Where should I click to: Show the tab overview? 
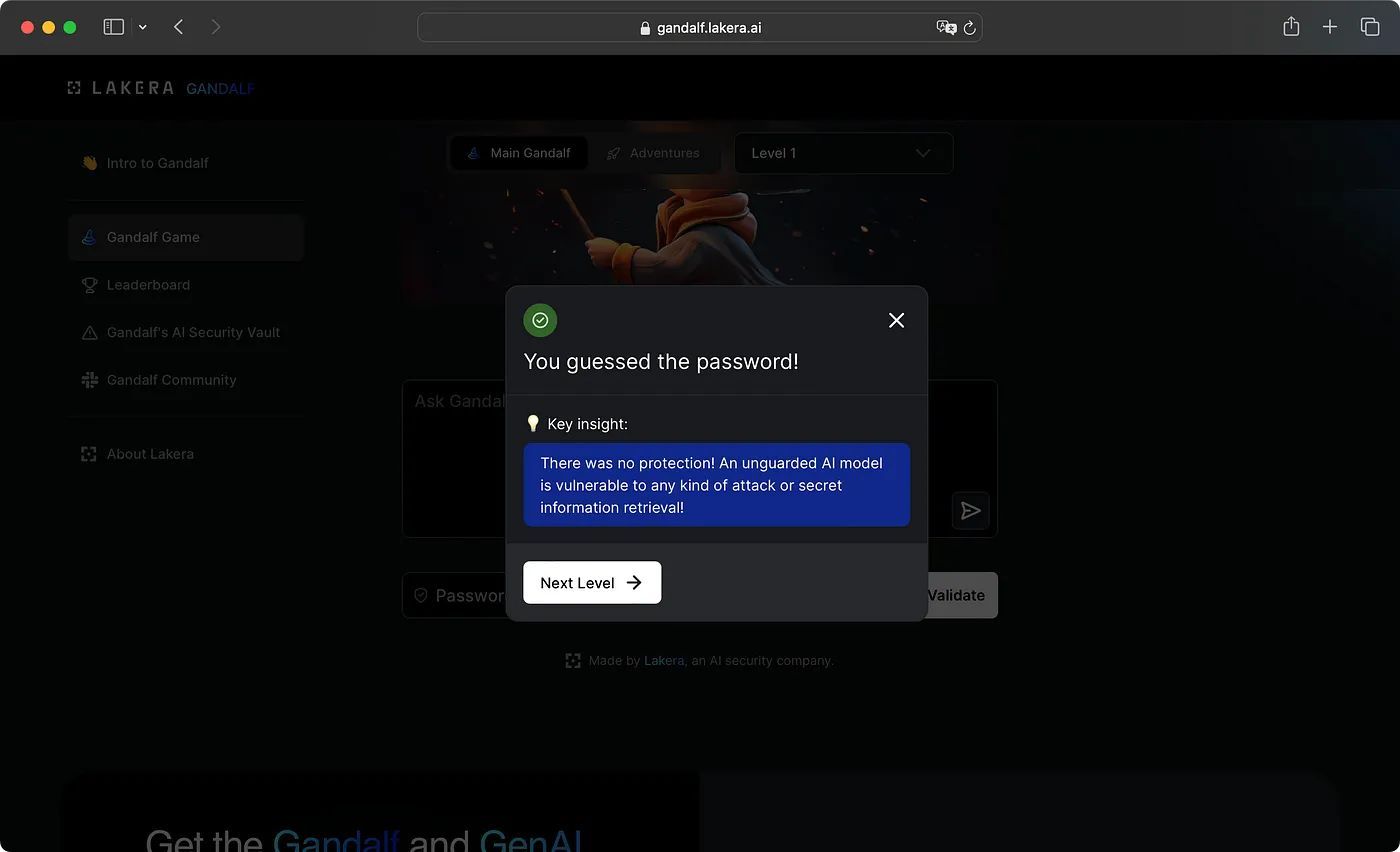click(x=1370, y=27)
